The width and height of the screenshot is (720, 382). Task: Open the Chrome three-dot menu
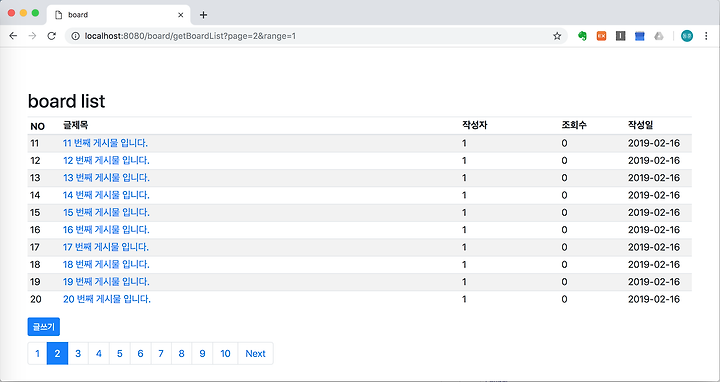[x=706, y=36]
